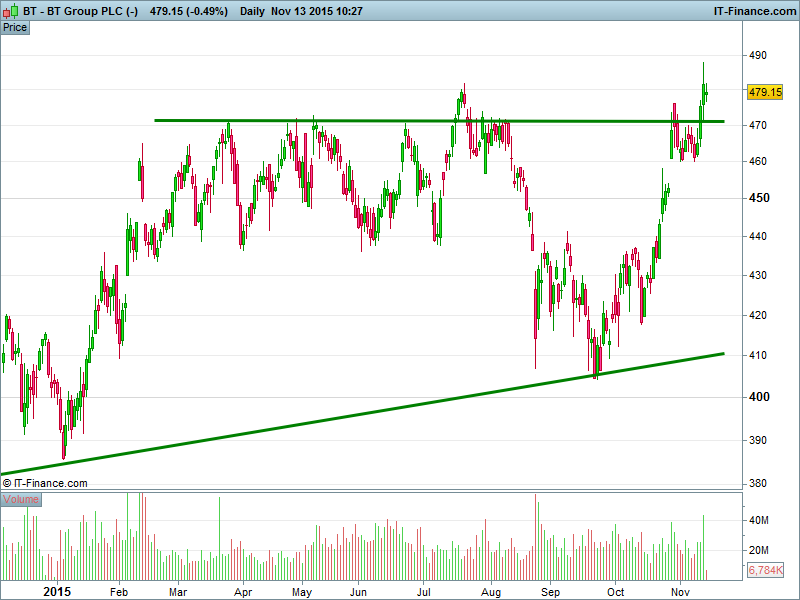Select the horizontal green resistance line at 470
The height and width of the screenshot is (600, 800).
pos(400,121)
